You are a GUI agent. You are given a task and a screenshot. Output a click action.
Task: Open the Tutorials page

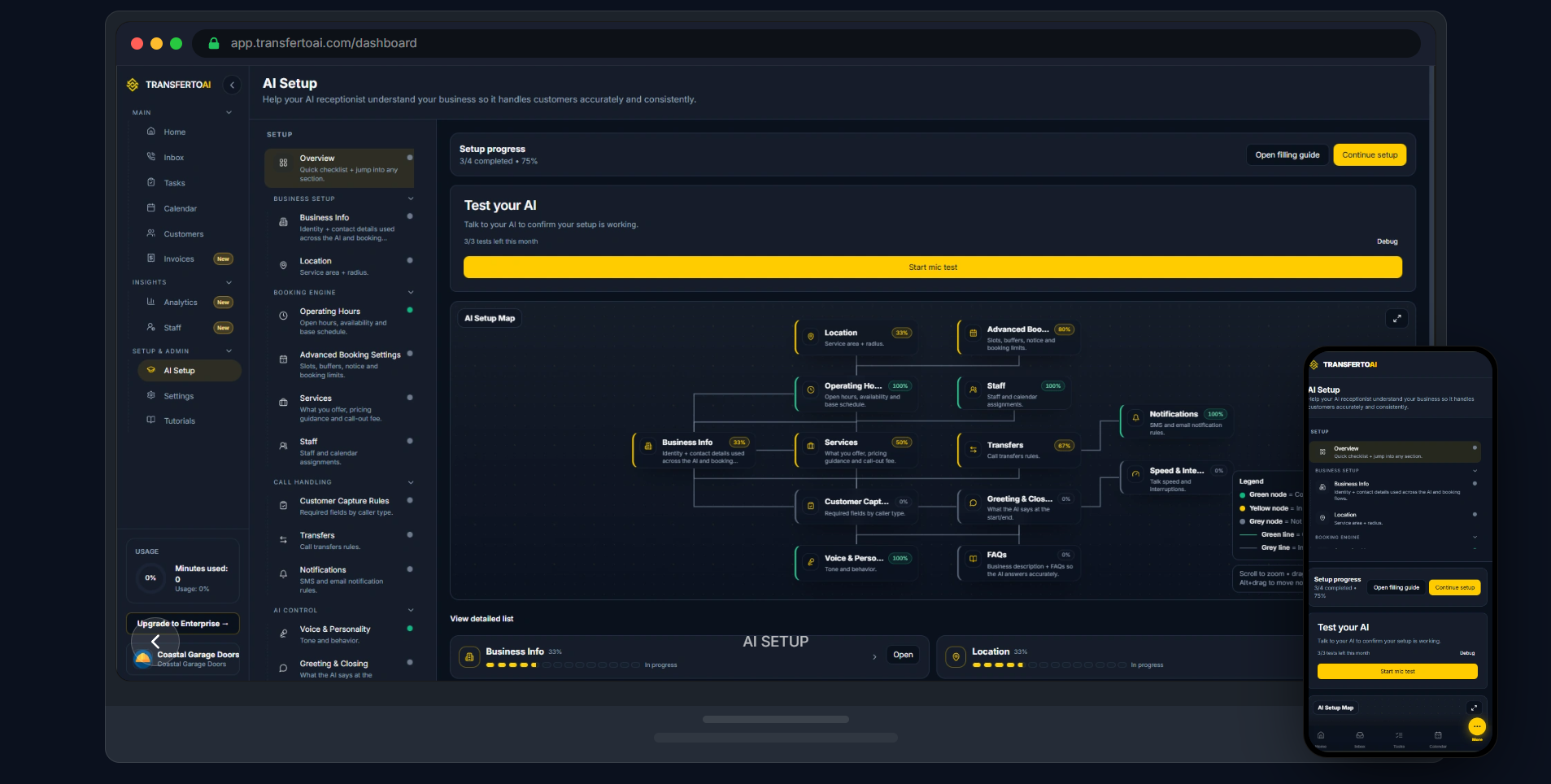click(180, 420)
